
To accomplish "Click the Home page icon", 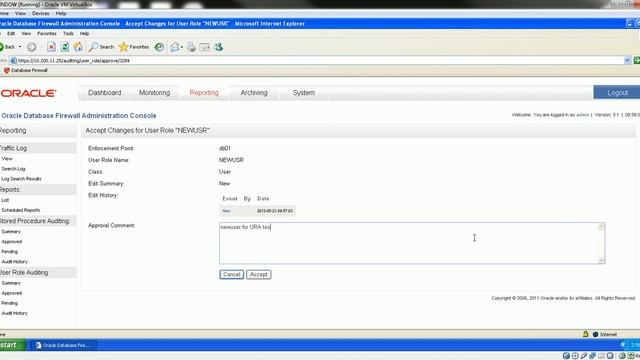I will pyautogui.click(x=78, y=47).
